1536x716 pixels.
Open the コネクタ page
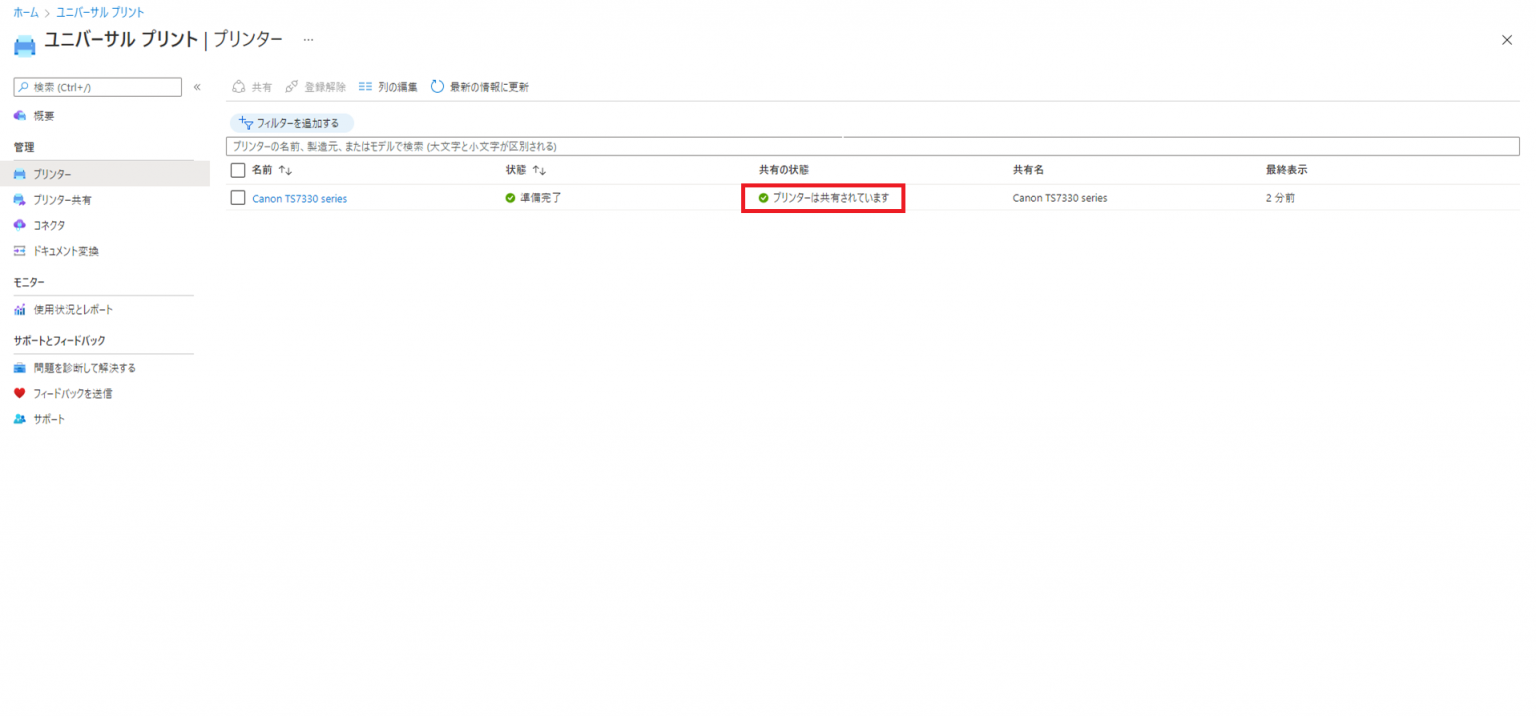pyautogui.click(x=50, y=224)
